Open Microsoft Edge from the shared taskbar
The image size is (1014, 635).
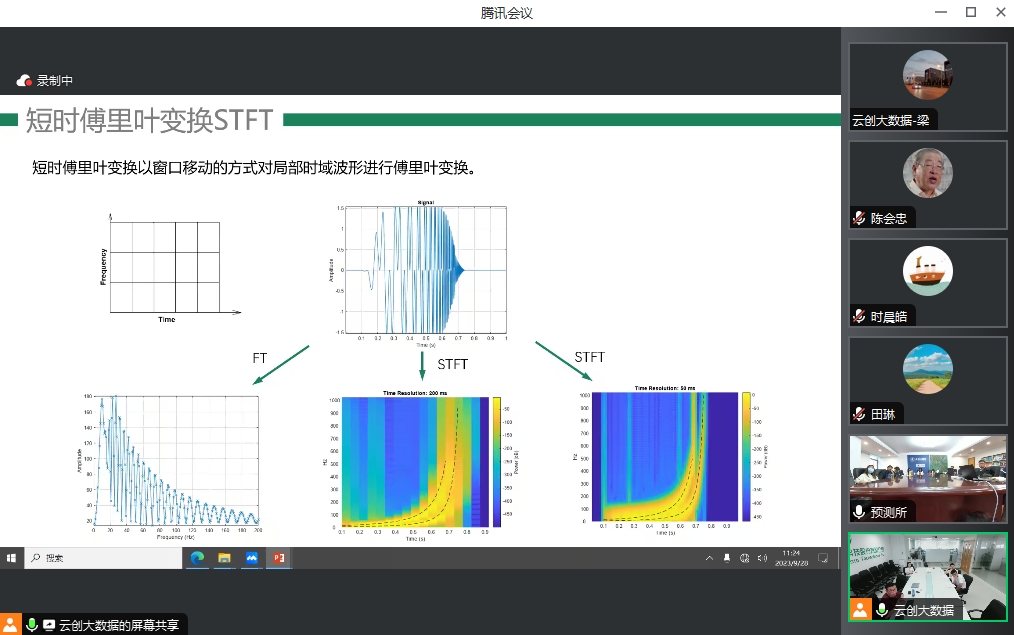point(197,558)
